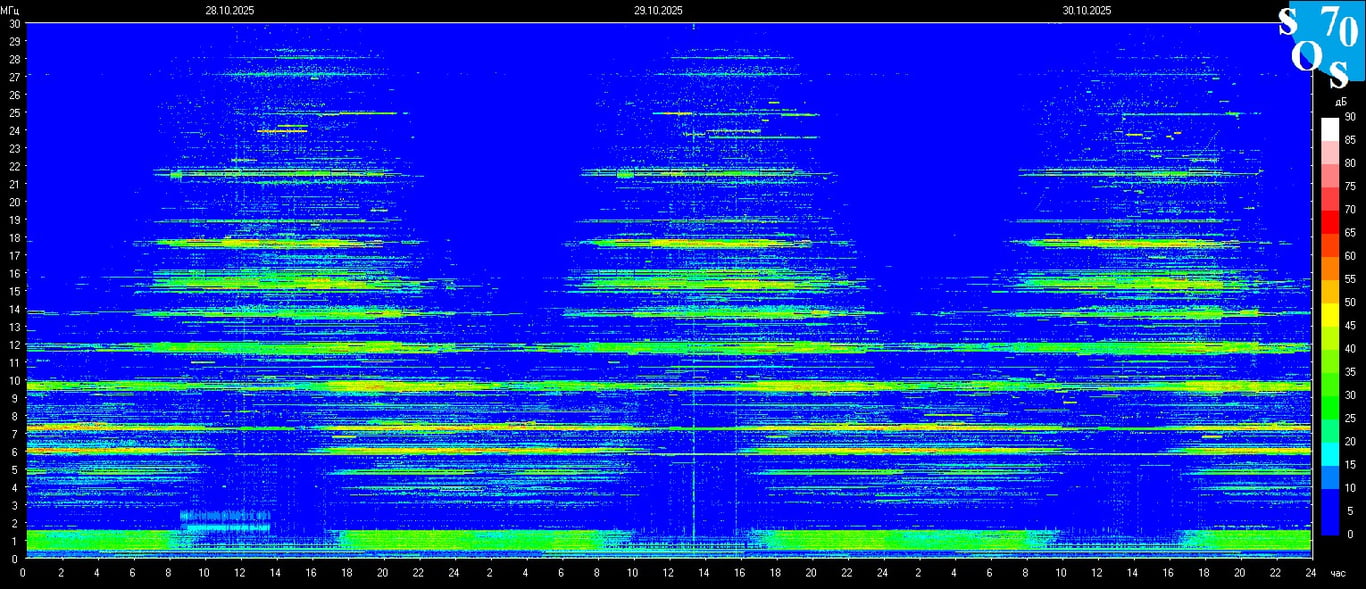The height and width of the screenshot is (589, 1366).
Task: Click the SOS 70 logo
Action: [x=1321, y=42]
